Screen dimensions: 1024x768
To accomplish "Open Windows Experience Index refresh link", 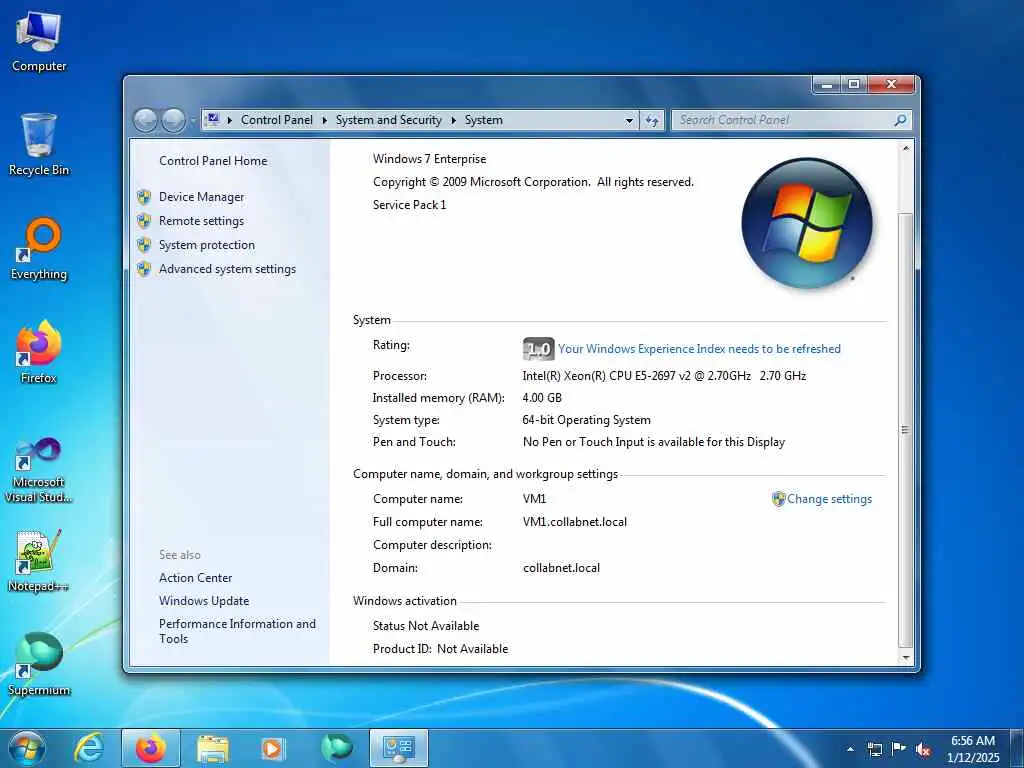I will (x=699, y=349).
